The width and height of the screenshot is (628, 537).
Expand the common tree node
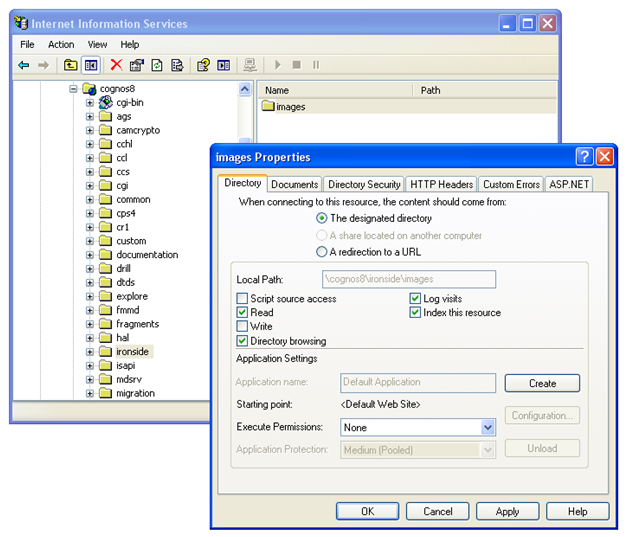coord(90,199)
